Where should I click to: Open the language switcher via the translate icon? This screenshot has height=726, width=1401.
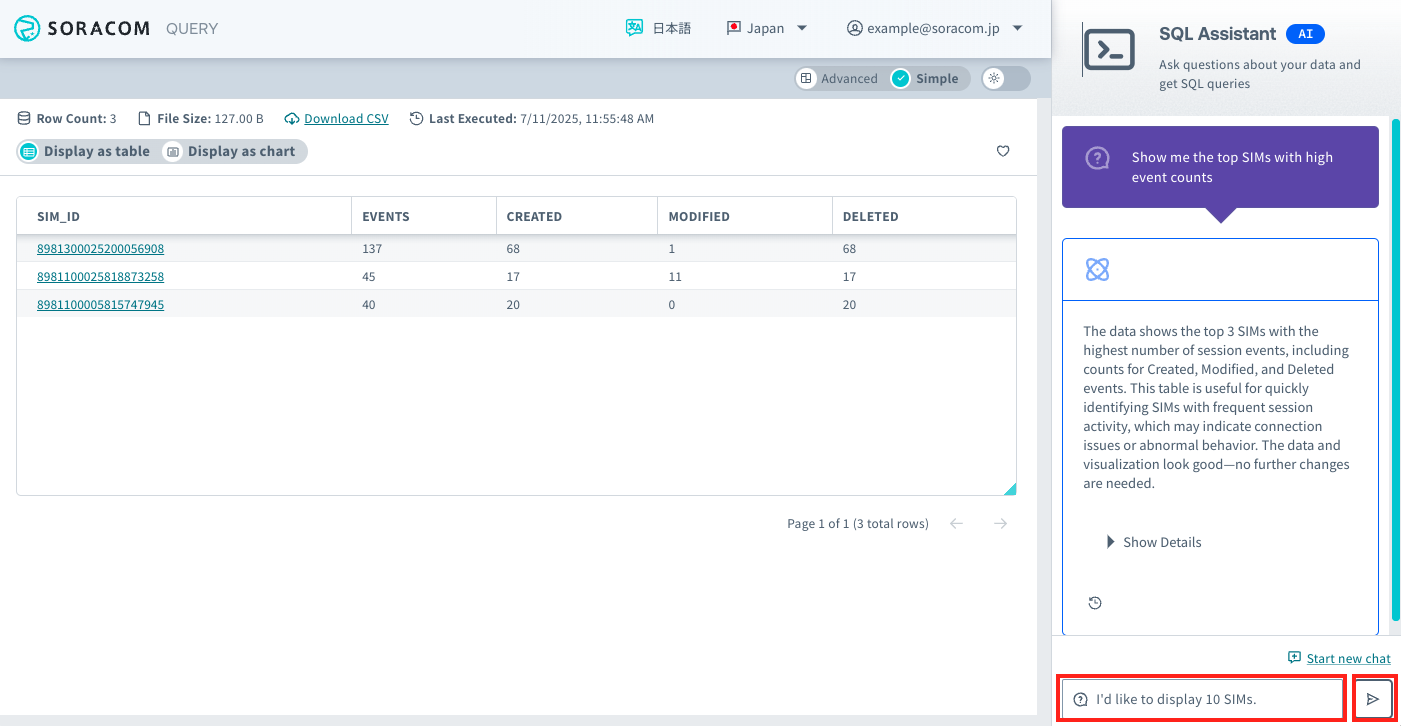click(634, 28)
